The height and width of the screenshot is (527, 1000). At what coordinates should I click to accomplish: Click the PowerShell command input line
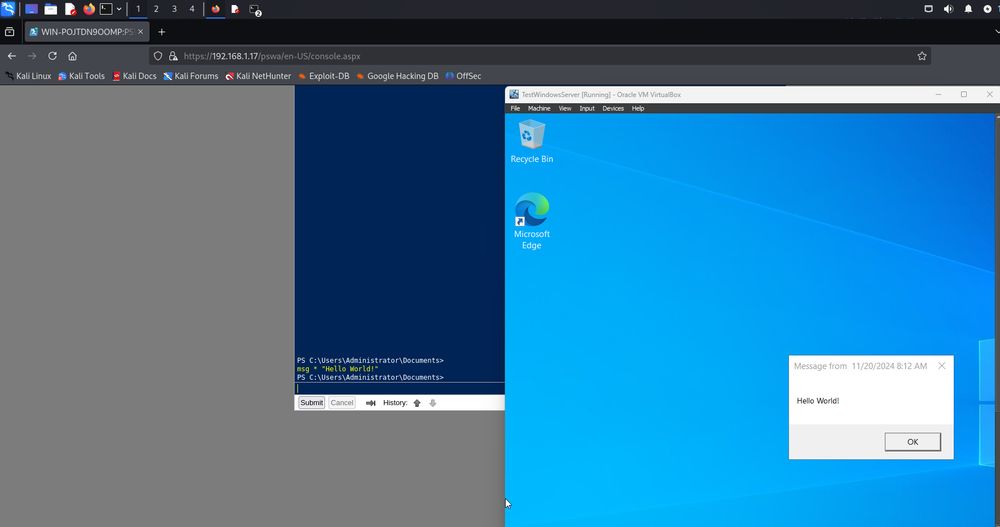(x=400, y=389)
